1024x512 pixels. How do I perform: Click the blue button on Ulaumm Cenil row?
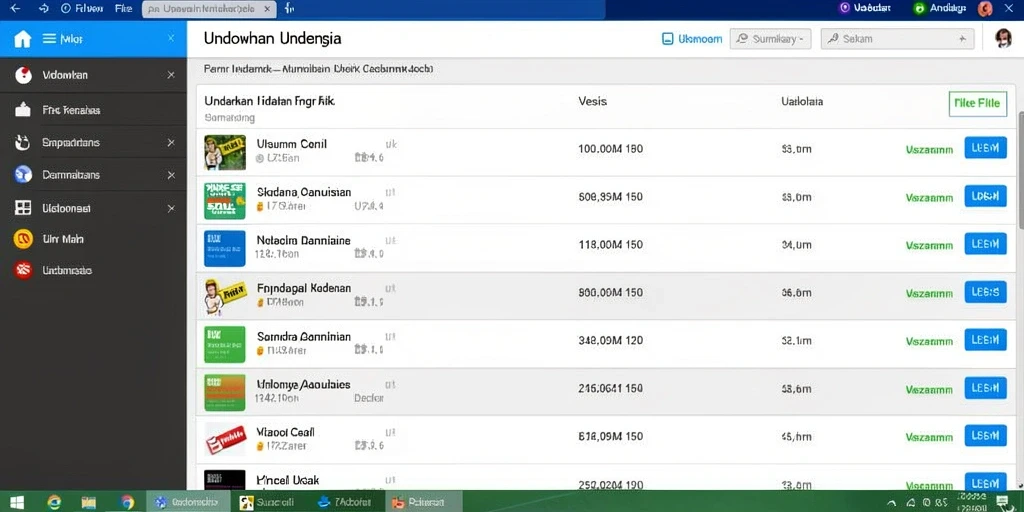[985, 148]
